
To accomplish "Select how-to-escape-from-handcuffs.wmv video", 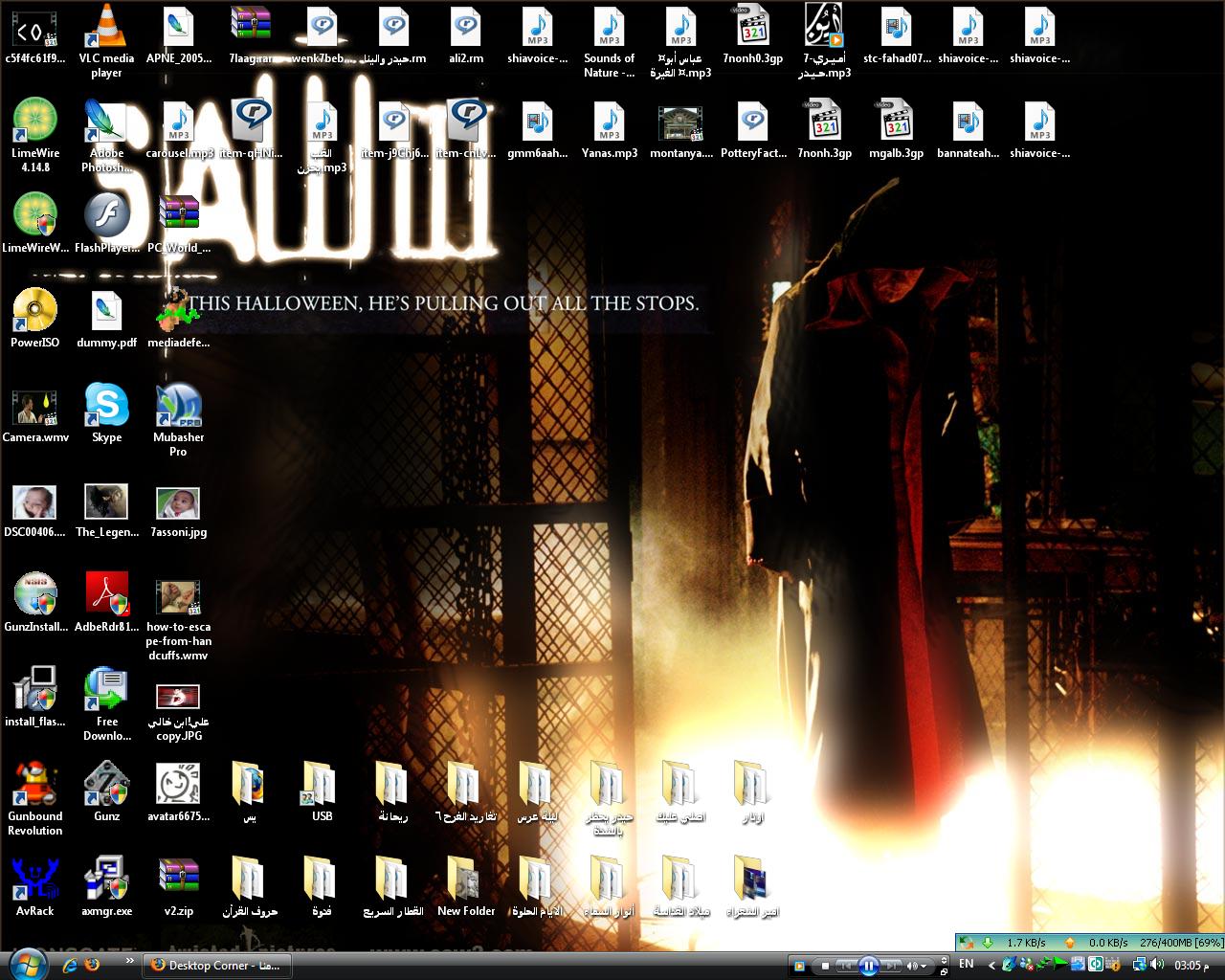I will [x=178, y=618].
